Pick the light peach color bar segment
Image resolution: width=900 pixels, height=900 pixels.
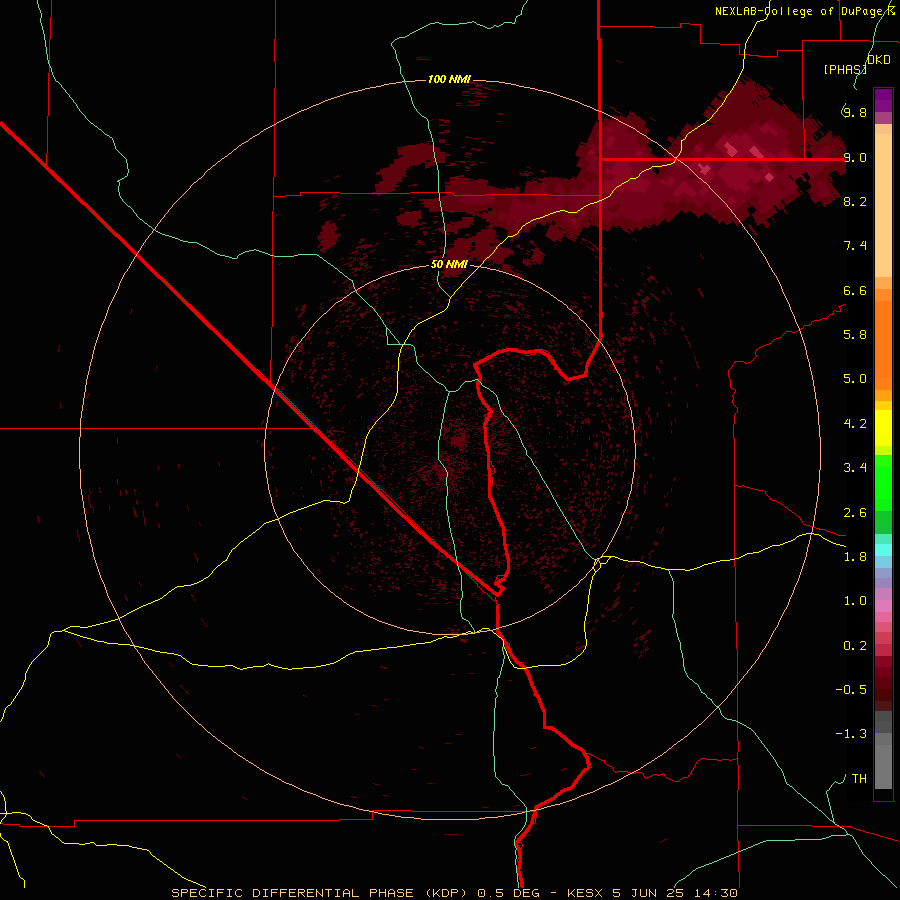(883, 205)
